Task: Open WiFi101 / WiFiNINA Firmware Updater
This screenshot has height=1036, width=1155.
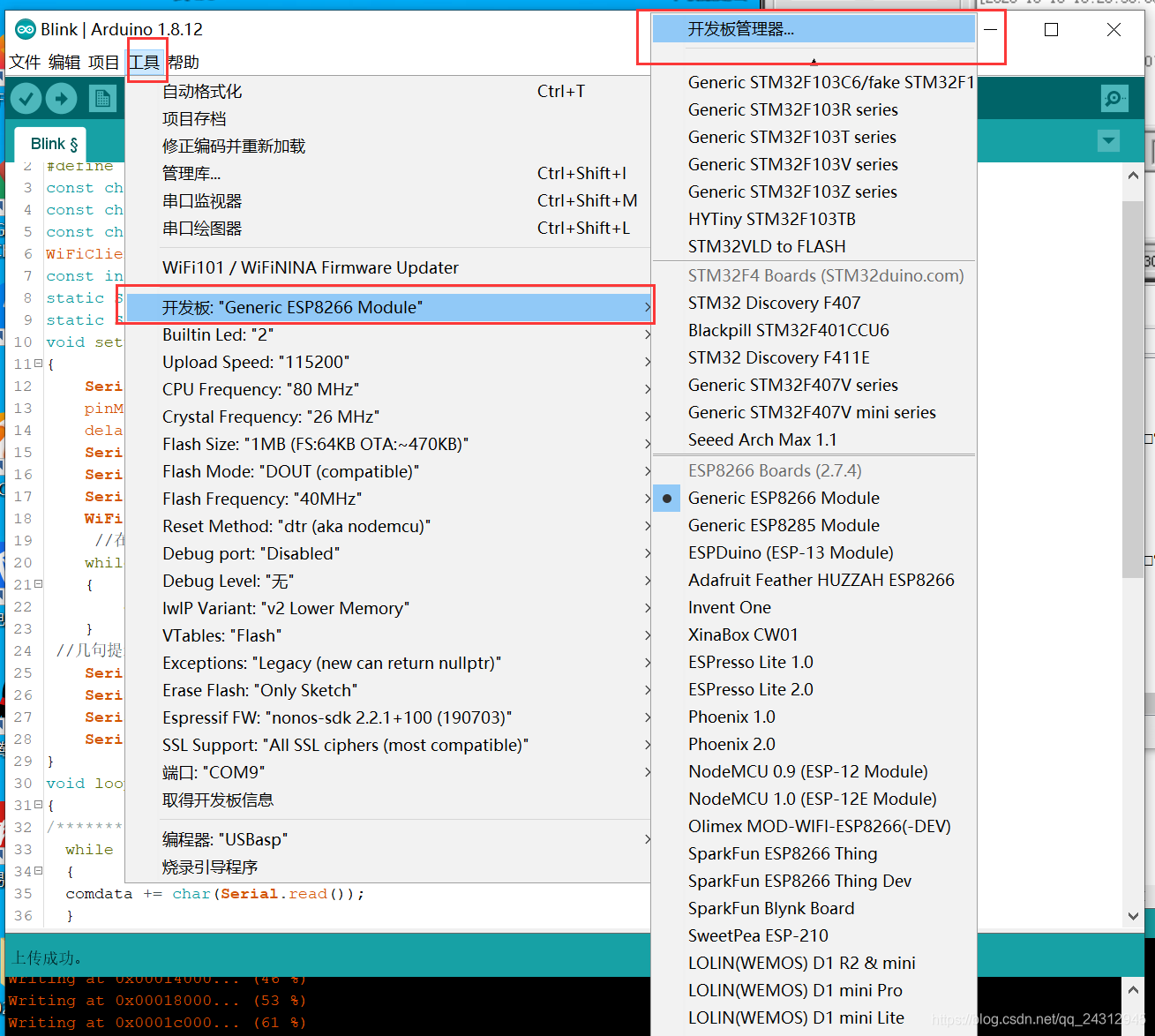Action: (x=388, y=267)
